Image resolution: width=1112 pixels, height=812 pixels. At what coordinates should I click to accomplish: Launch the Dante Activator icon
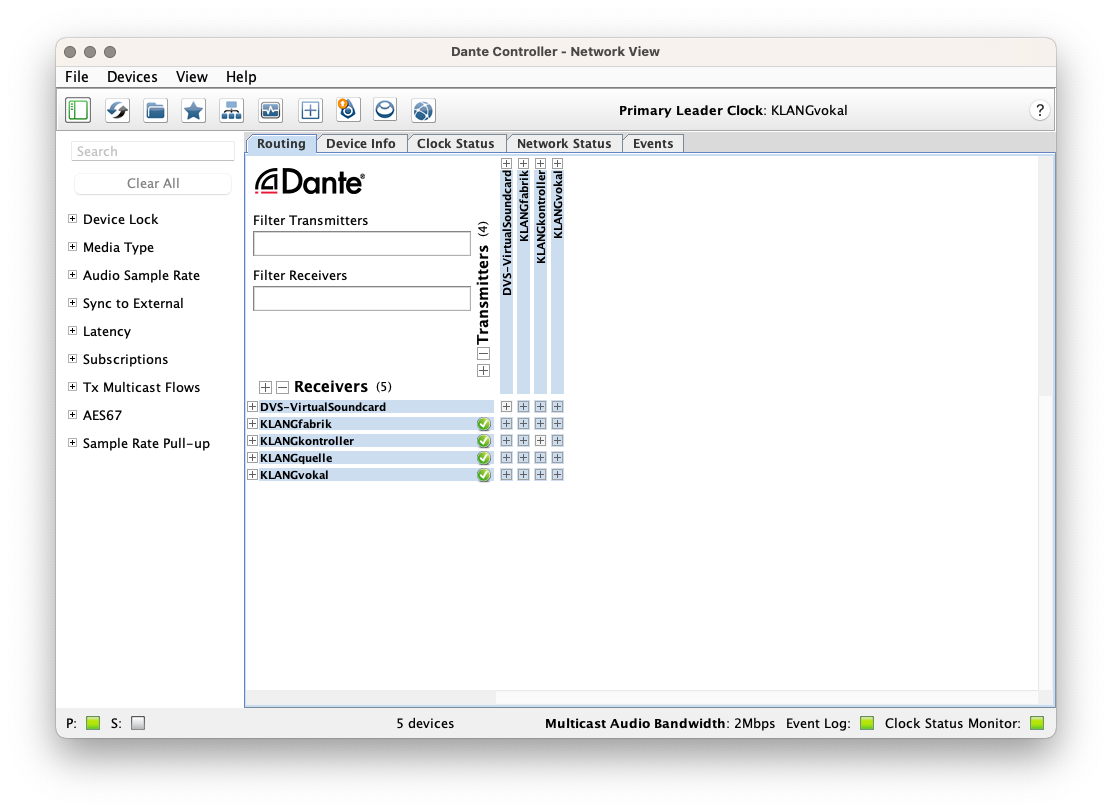[x=385, y=109]
